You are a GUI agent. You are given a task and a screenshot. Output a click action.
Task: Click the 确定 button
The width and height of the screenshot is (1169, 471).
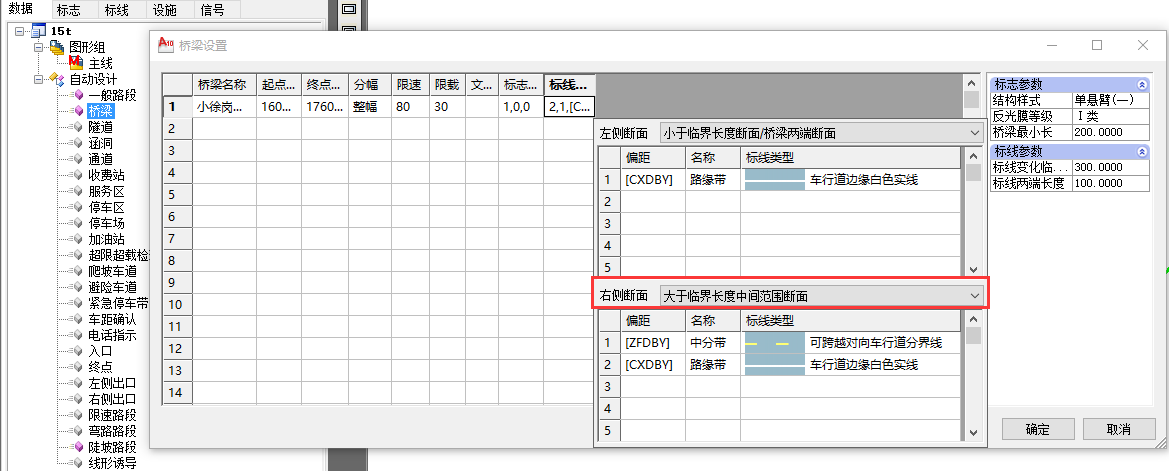click(x=1037, y=429)
